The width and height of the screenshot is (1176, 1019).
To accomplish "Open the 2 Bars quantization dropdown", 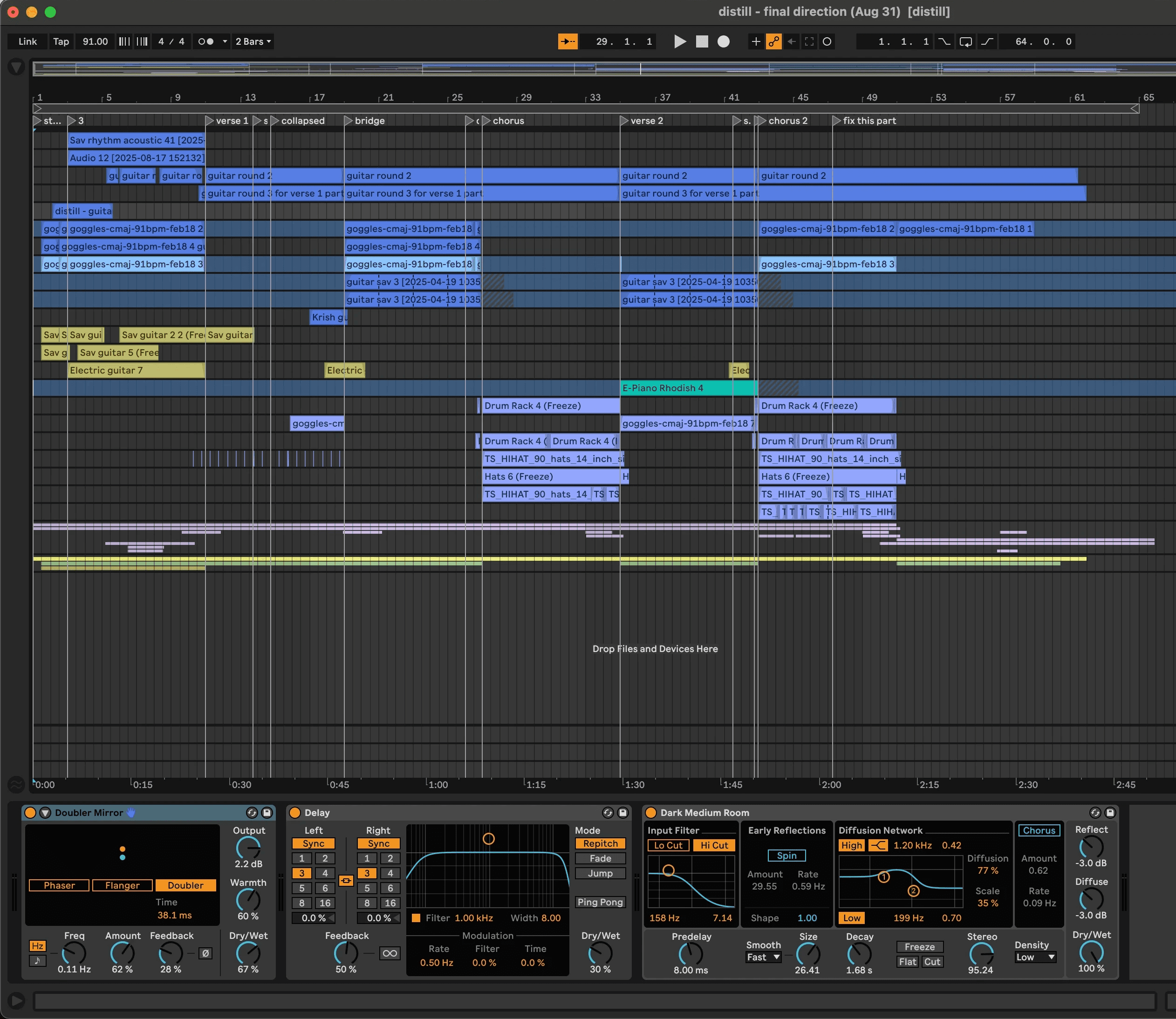I will click(253, 41).
